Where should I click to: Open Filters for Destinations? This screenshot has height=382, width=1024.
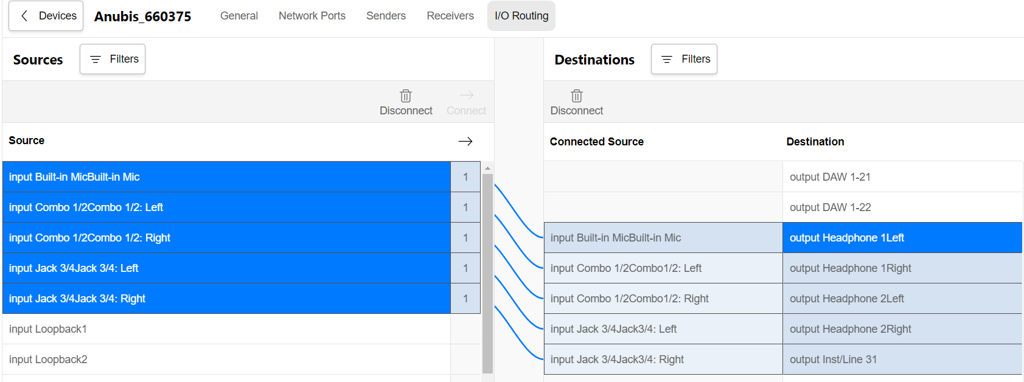pyautogui.click(x=684, y=59)
